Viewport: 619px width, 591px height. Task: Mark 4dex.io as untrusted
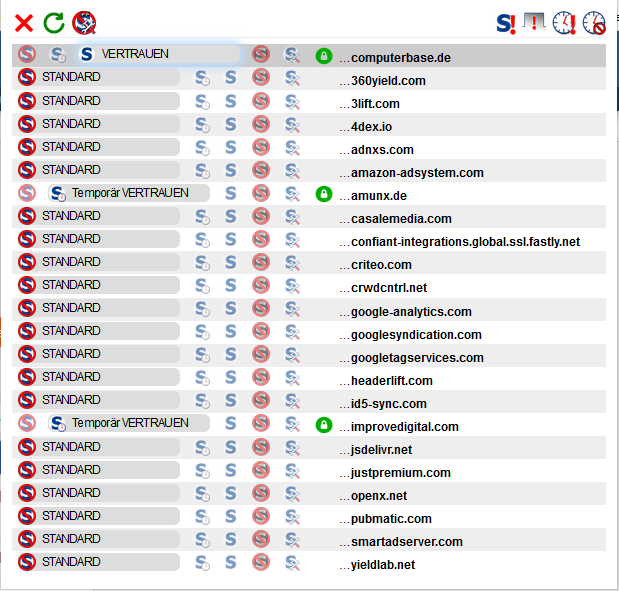(x=261, y=124)
